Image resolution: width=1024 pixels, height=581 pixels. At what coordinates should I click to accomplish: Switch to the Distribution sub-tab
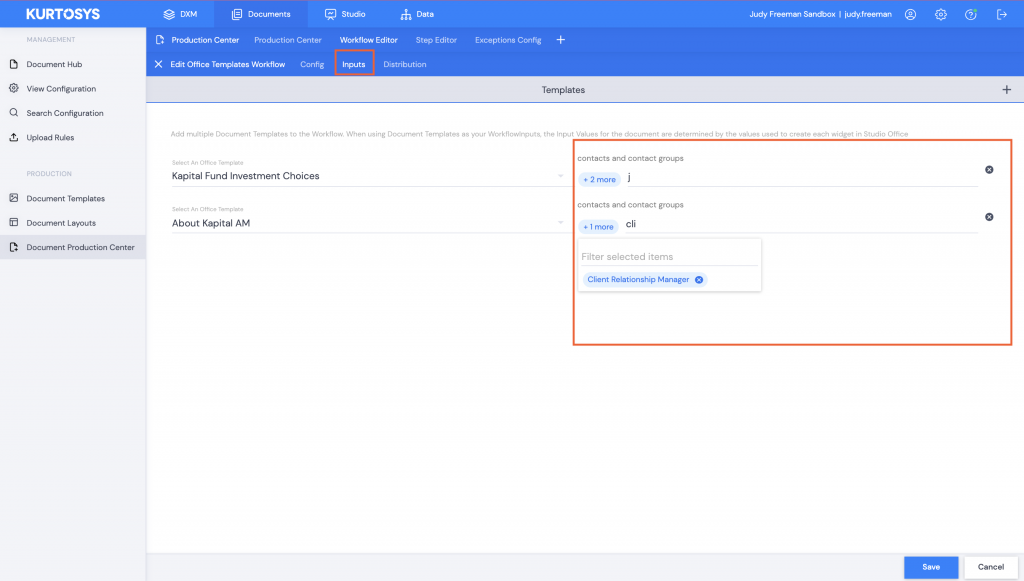pos(405,64)
